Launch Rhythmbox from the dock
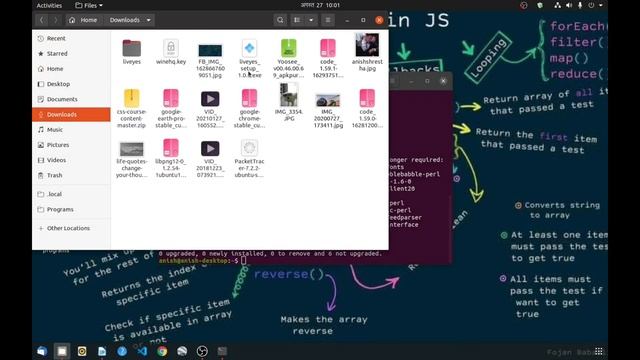The image size is (640, 360). pyautogui.click(x=82, y=351)
